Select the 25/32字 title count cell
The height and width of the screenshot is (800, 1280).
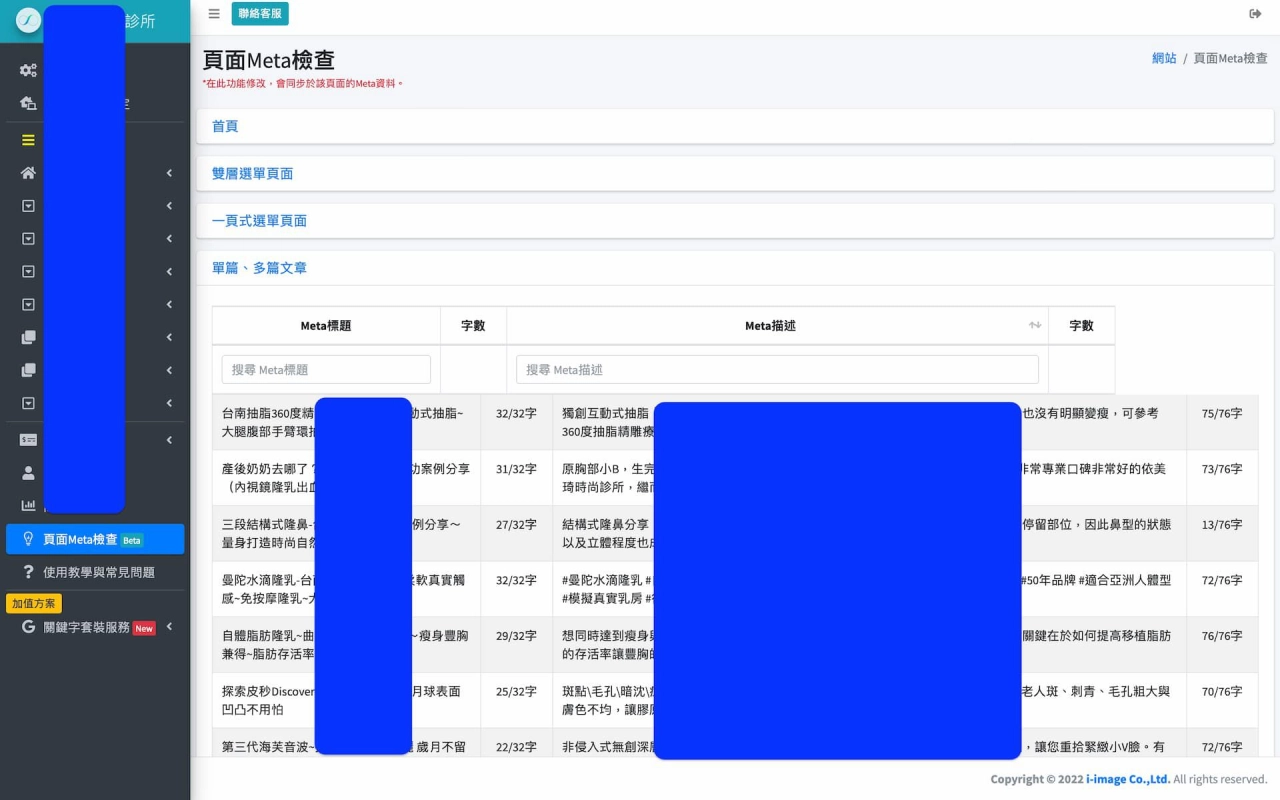pos(516,700)
